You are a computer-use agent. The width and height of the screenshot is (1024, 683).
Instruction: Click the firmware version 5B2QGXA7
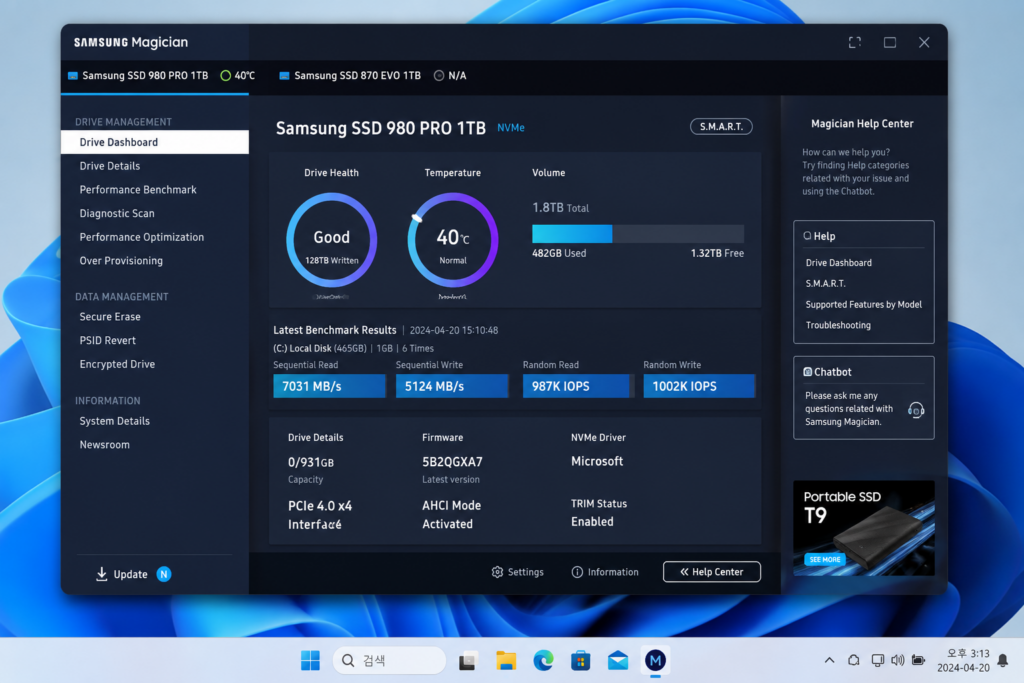[452, 462]
